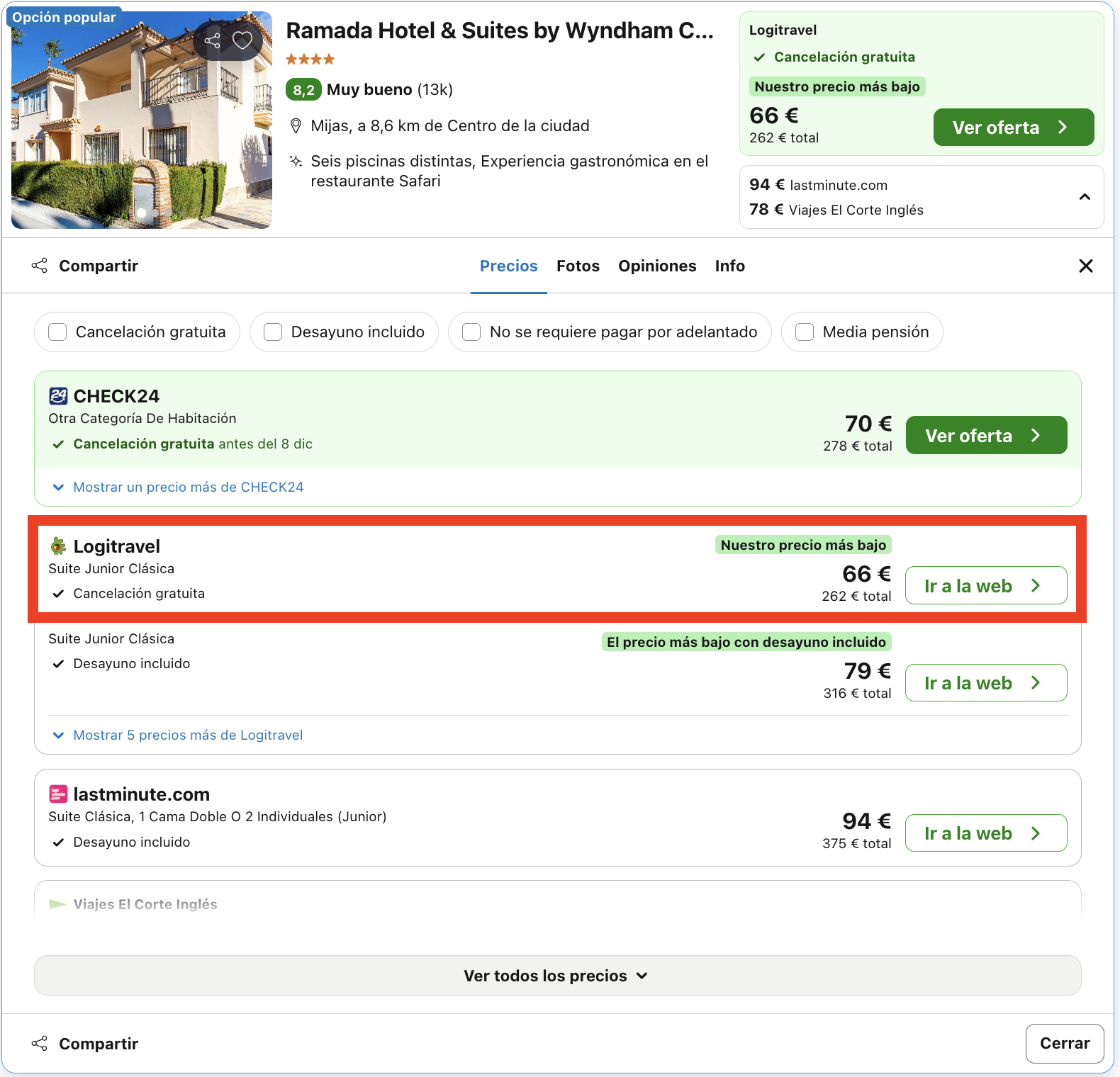This screenshot has width=1120, height=1077.
Task: Collapse the other prices list with the up chevron
Action: point(1085,197)
